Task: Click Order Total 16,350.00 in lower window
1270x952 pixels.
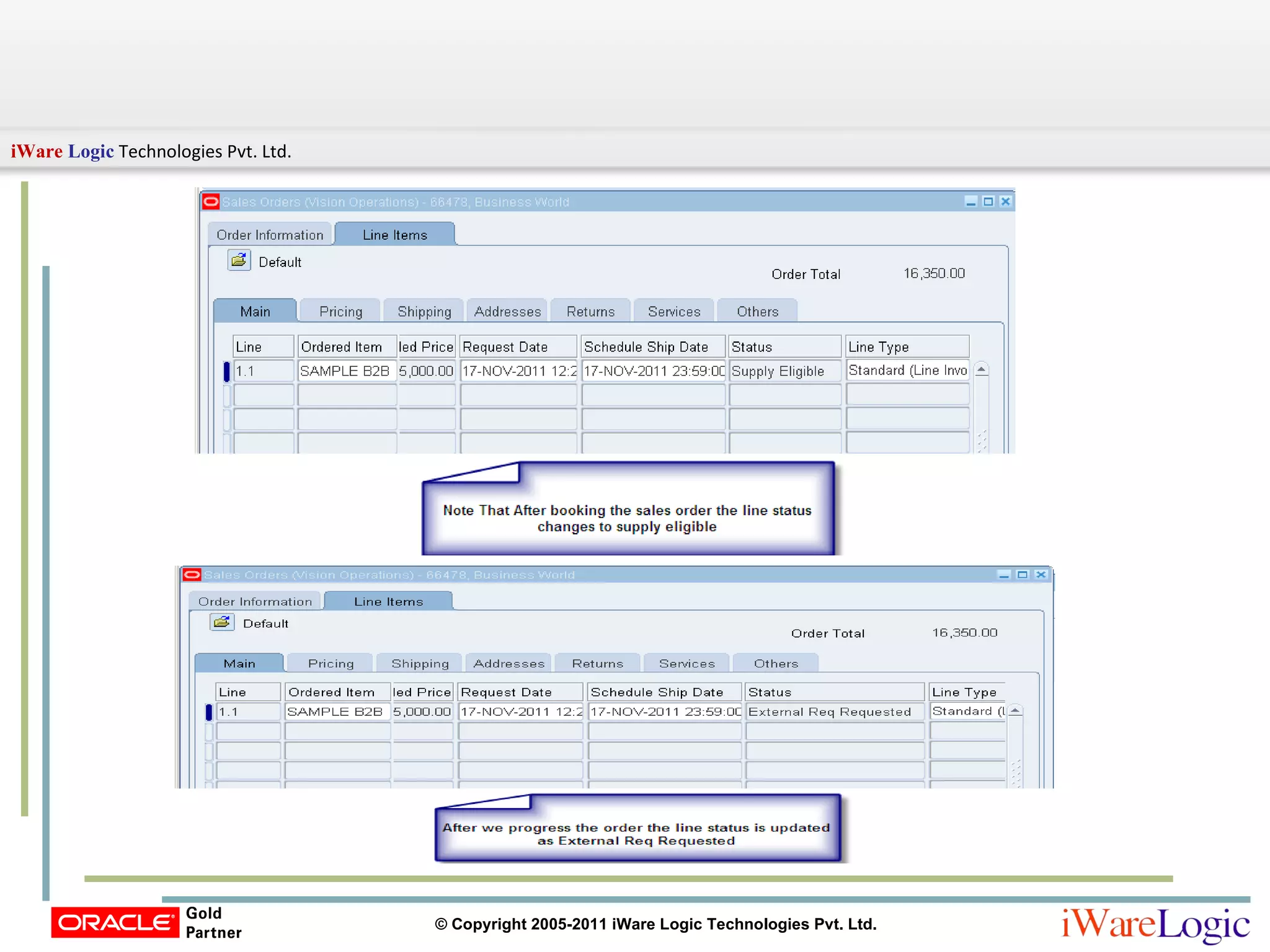Action: pos(964,632)
